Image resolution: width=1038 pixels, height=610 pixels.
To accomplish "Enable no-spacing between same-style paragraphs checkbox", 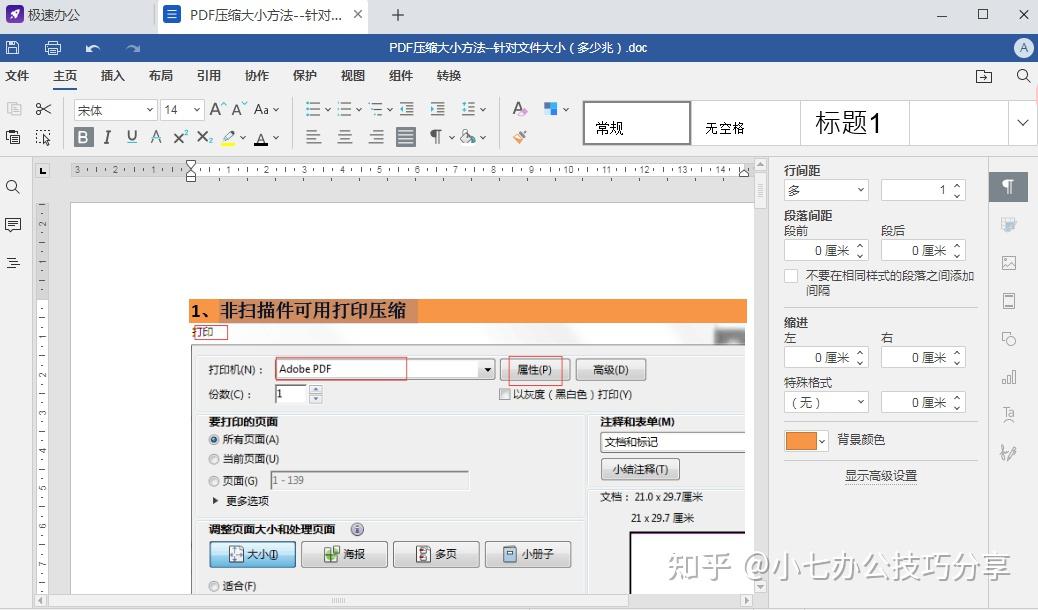I will click(791, 276).
